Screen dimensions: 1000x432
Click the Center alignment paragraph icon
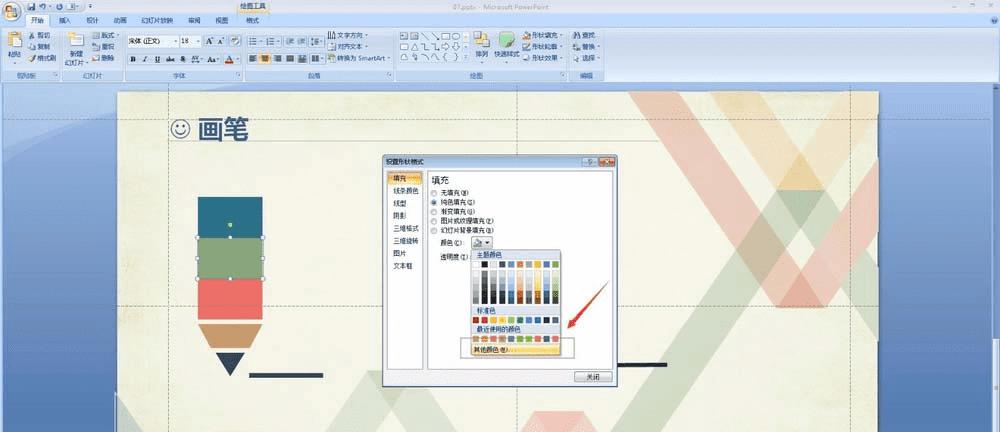coord(265,59)
